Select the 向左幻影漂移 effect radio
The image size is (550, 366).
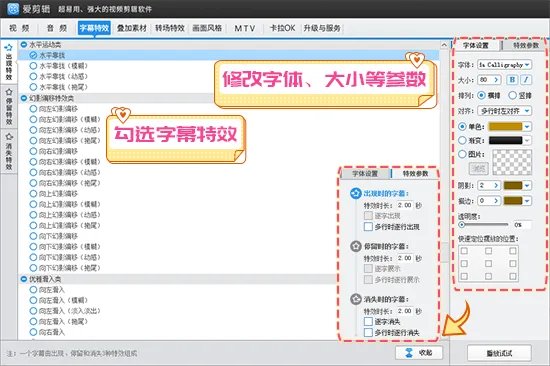pos(33,109)
